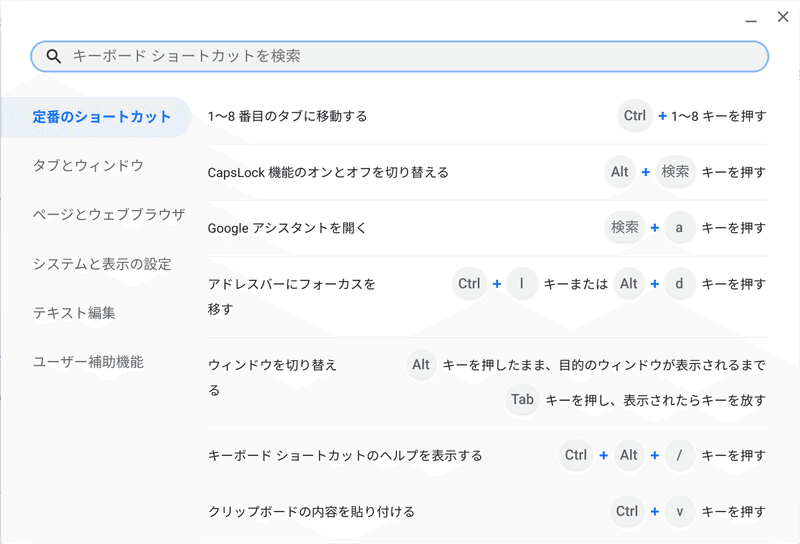The height and width of the screenshot is (544, 800).
Task: Open the ユーザー補助機能 category
Action: [88, 362]
